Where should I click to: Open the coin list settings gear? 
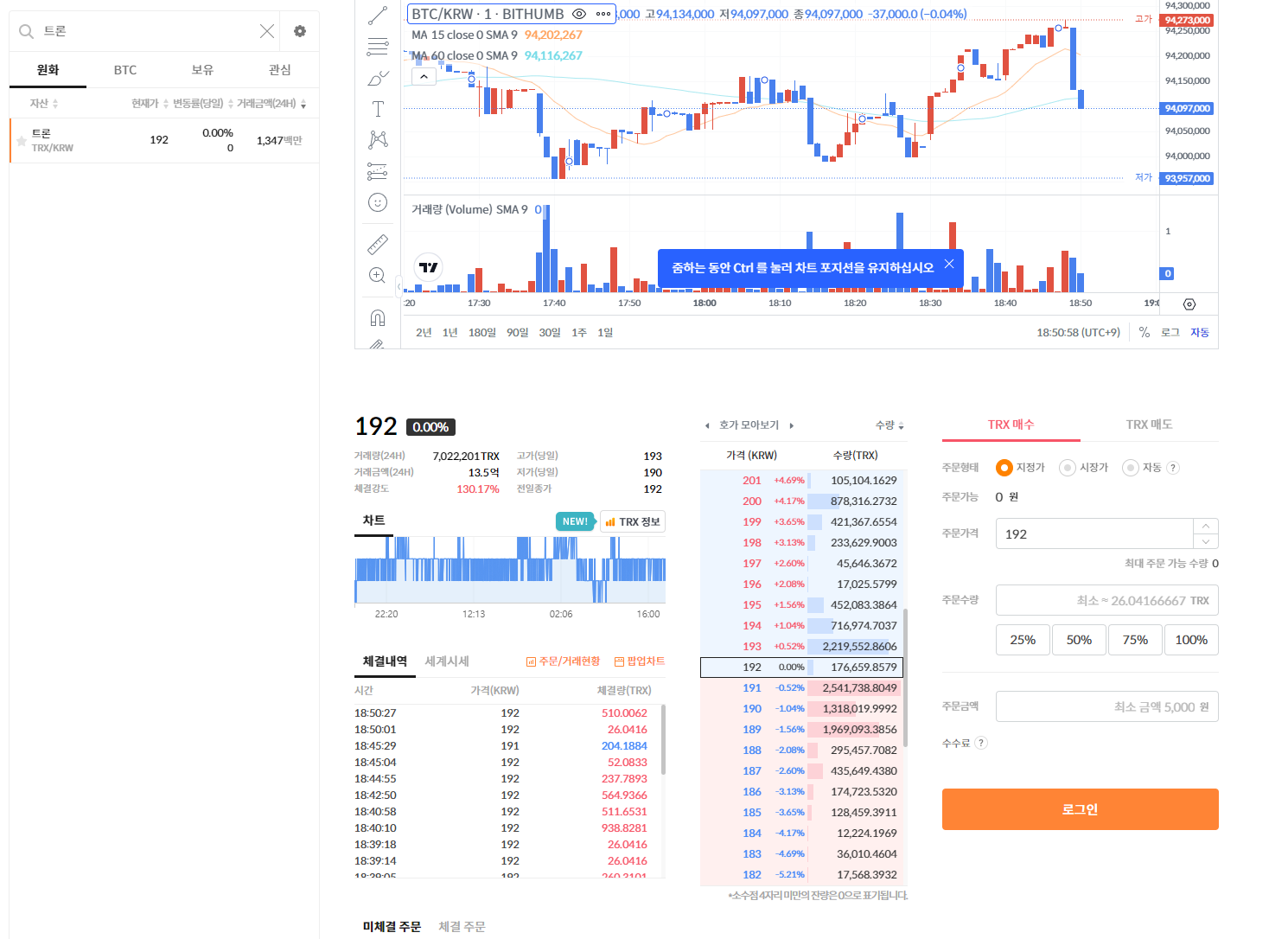(300, 31)
